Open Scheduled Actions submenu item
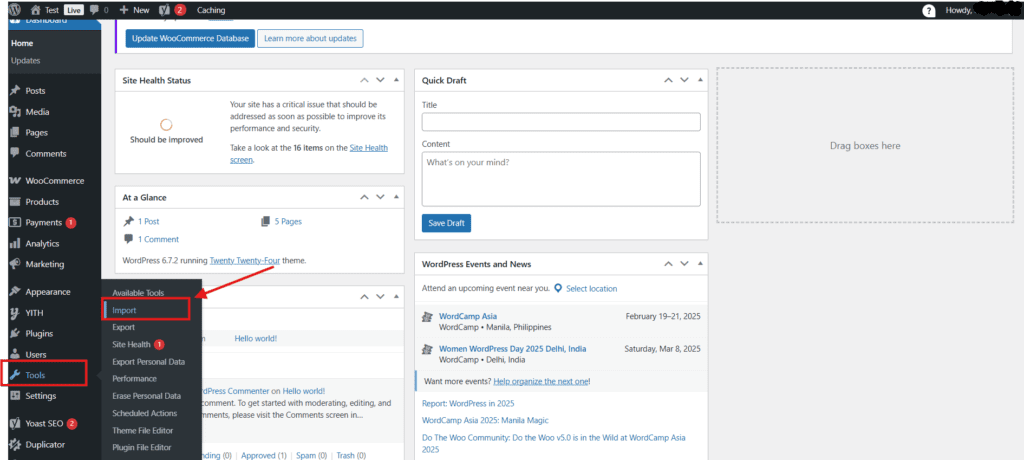 (144, 414)
